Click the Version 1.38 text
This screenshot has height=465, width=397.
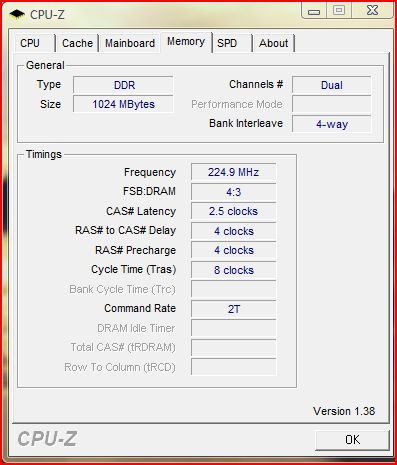point(344,411)
